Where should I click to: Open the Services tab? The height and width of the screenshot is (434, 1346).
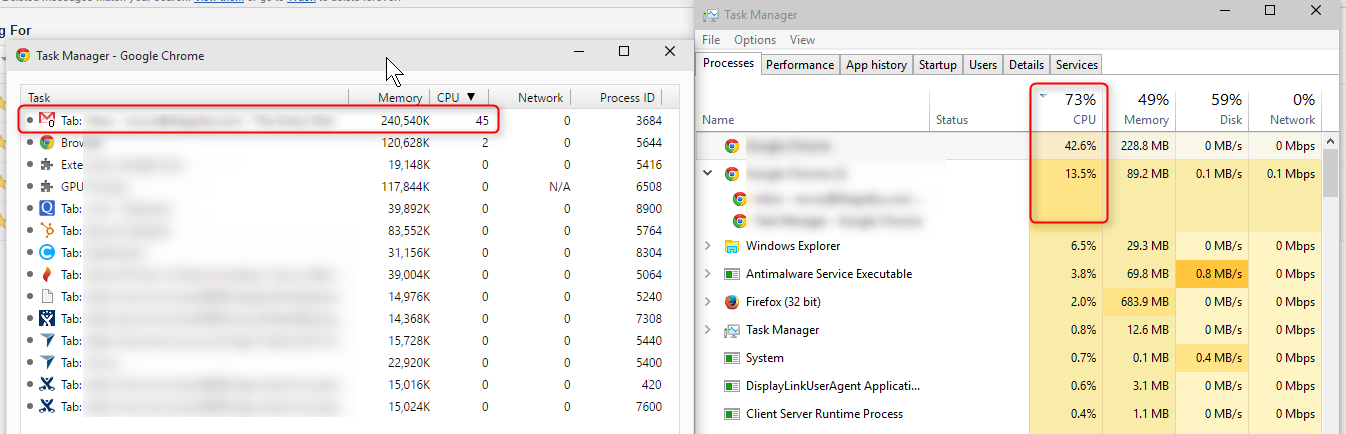coord(1076,65)
